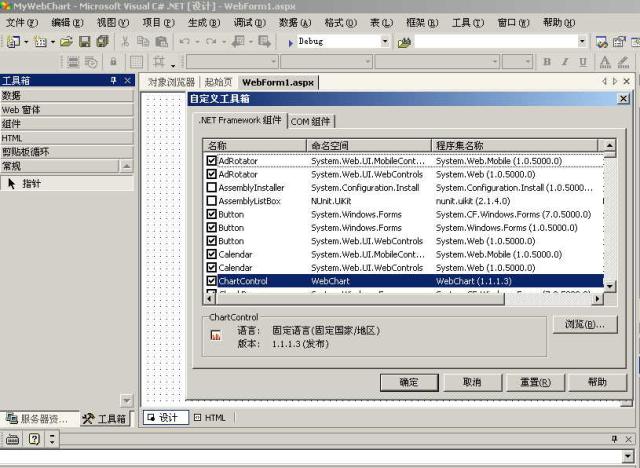Open the 调试(D) menu
This screenshot has height=468, width=640.
[249, 23]
